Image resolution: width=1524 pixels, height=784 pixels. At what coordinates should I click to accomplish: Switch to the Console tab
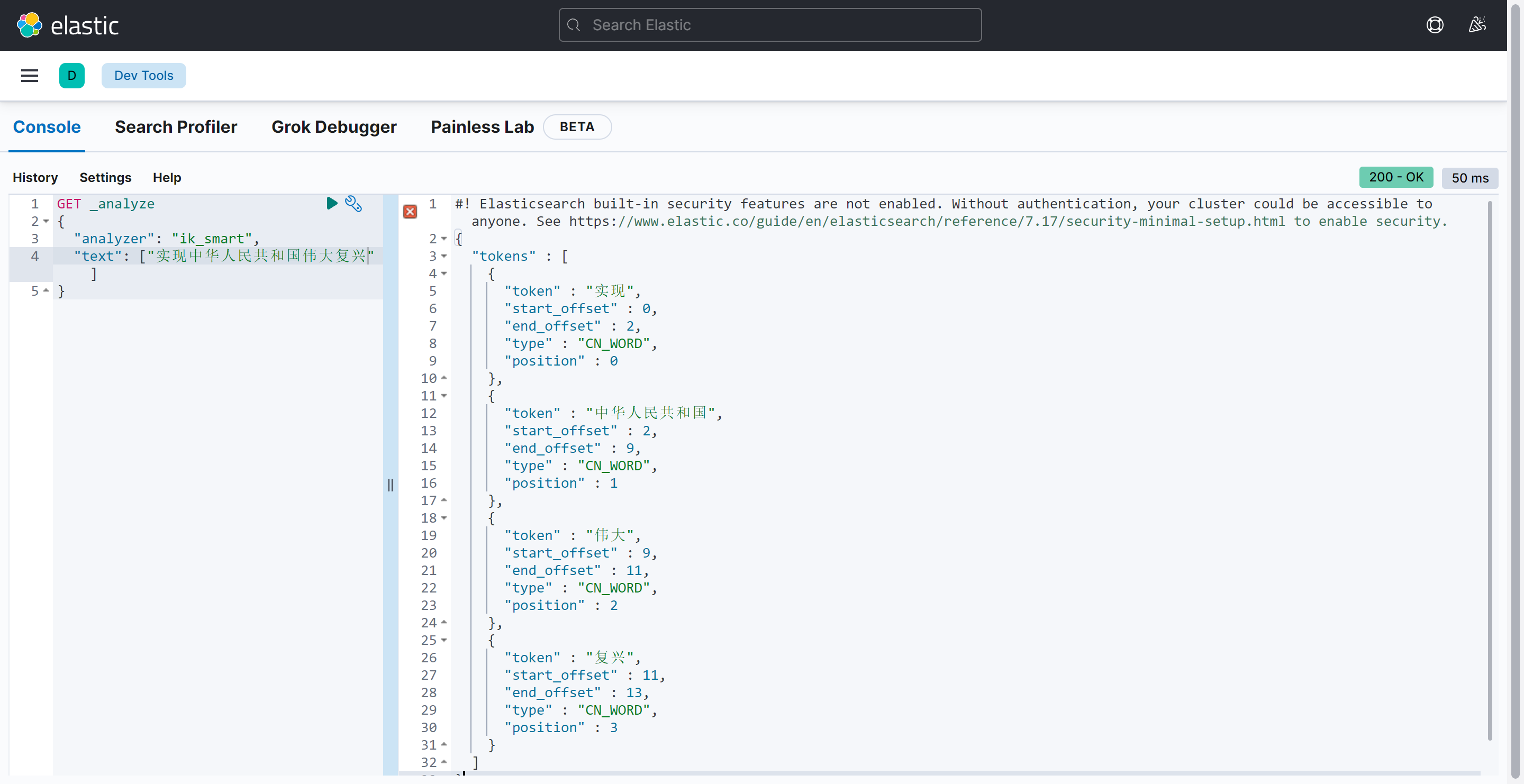pos(47,127)
